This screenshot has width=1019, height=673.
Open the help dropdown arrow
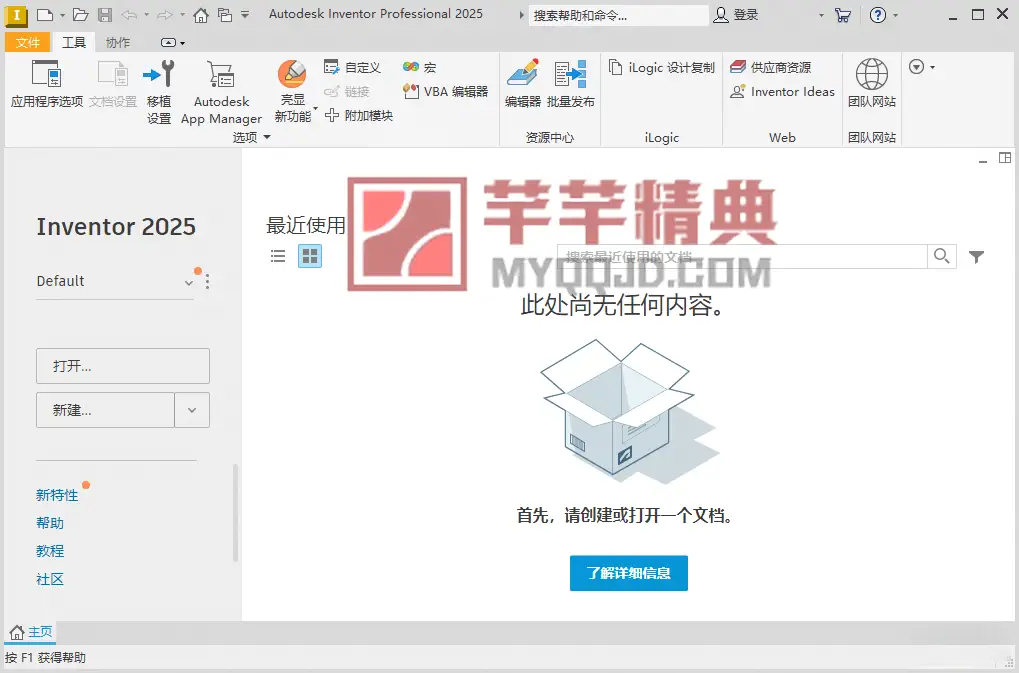[x=896, y=15]
